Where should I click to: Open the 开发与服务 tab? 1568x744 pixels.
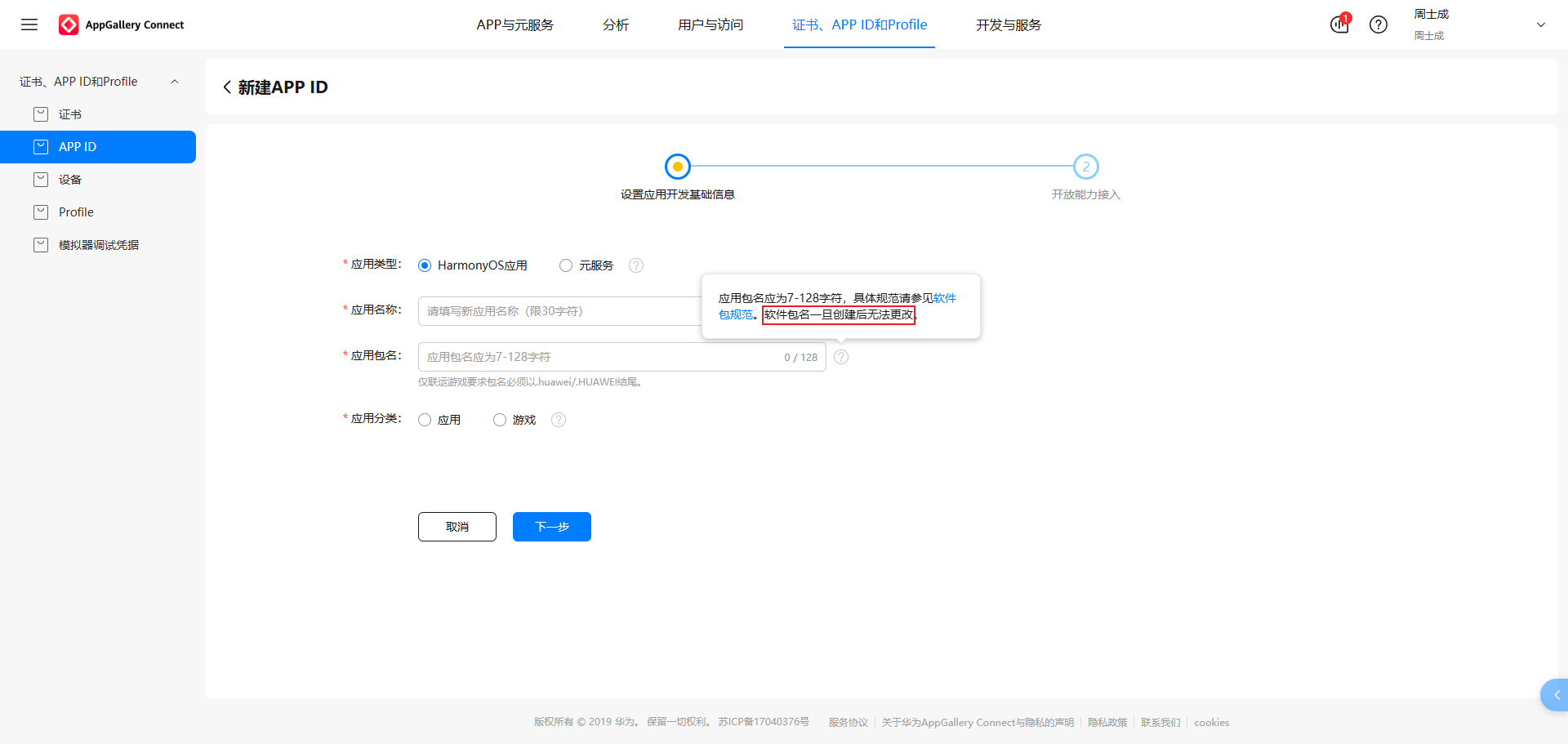pyautogui.click(x=1009, y=25)
